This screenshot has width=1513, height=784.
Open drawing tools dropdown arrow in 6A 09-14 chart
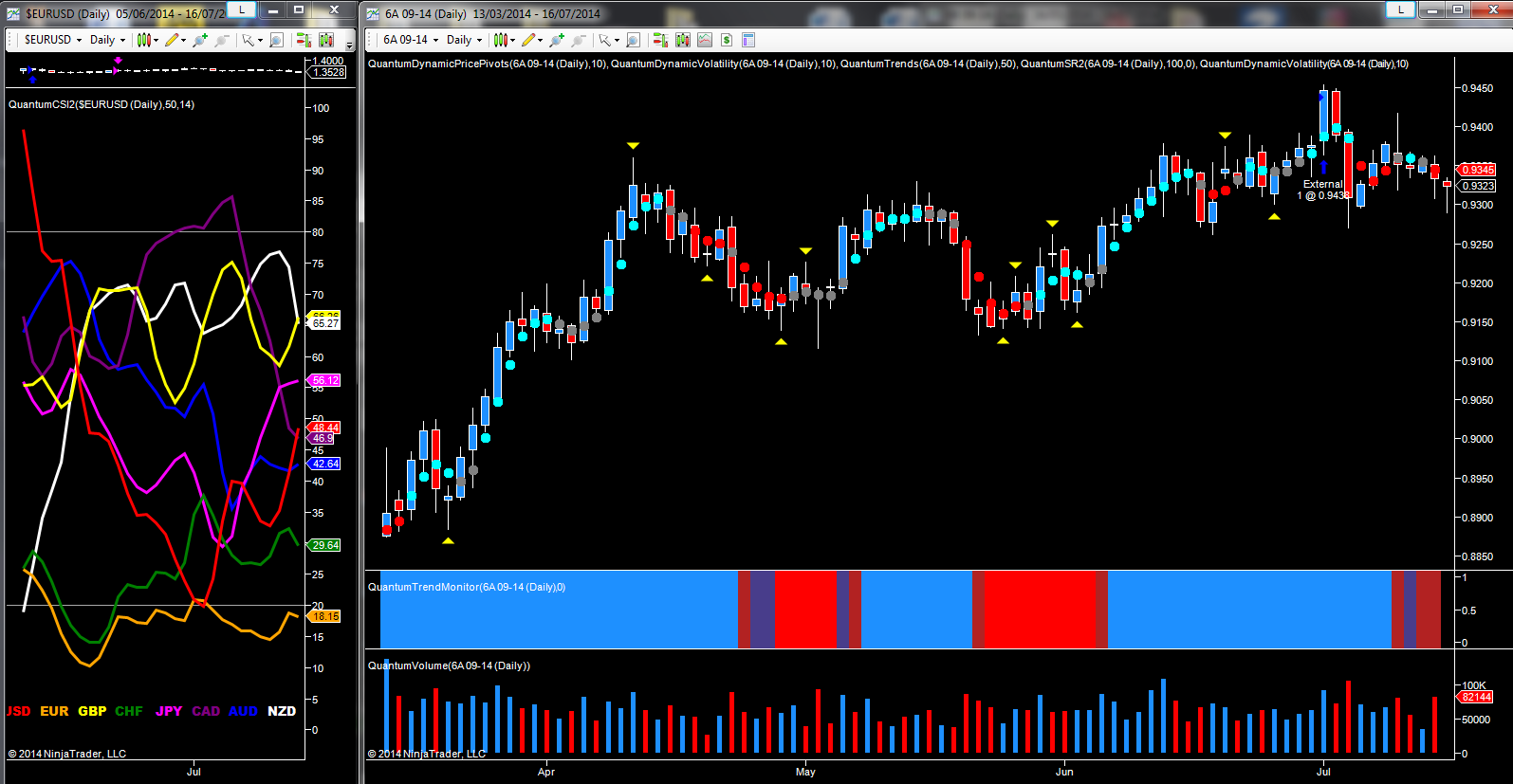point(540,40)
